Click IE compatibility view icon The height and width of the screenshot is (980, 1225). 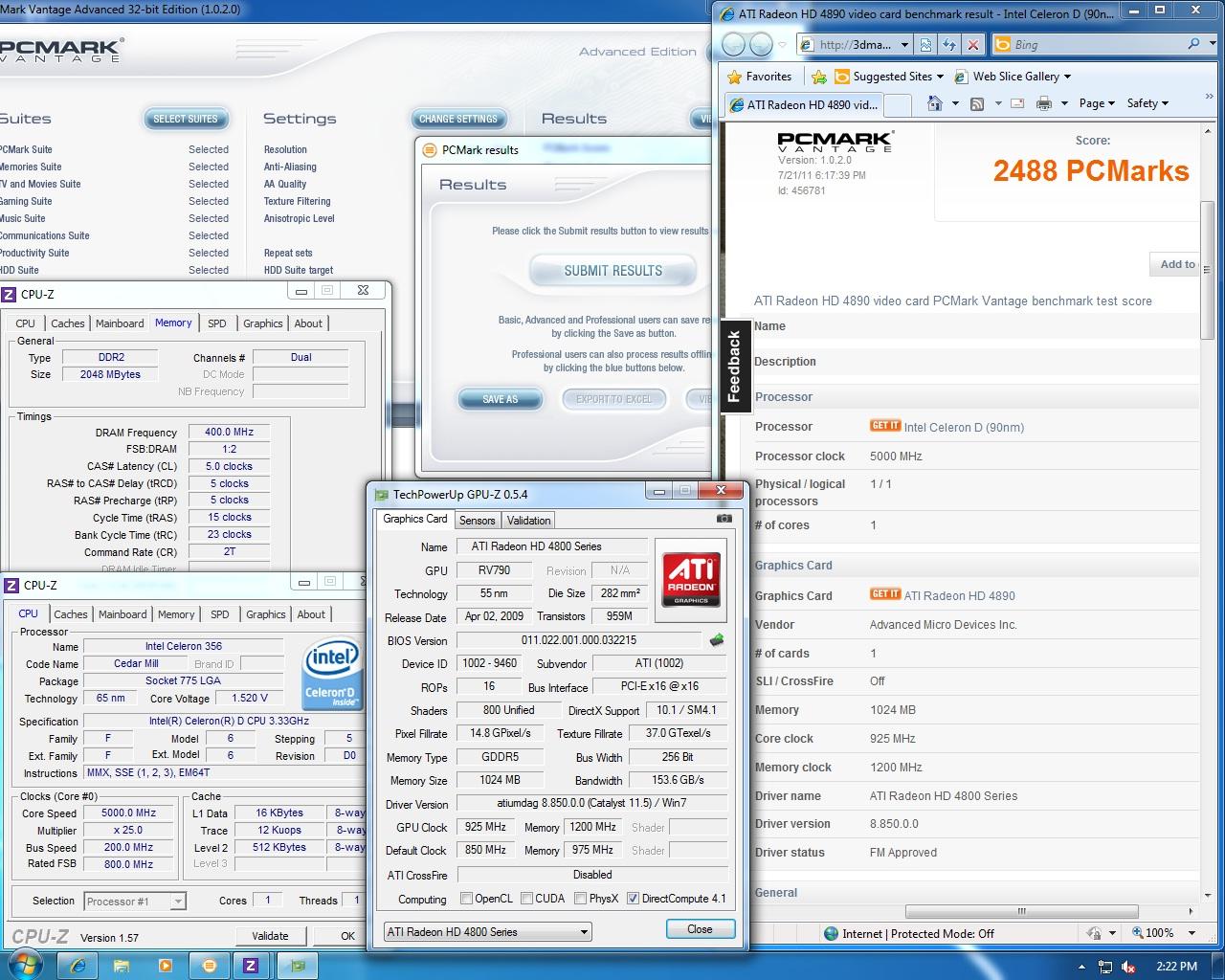click(x=925, y=44)
